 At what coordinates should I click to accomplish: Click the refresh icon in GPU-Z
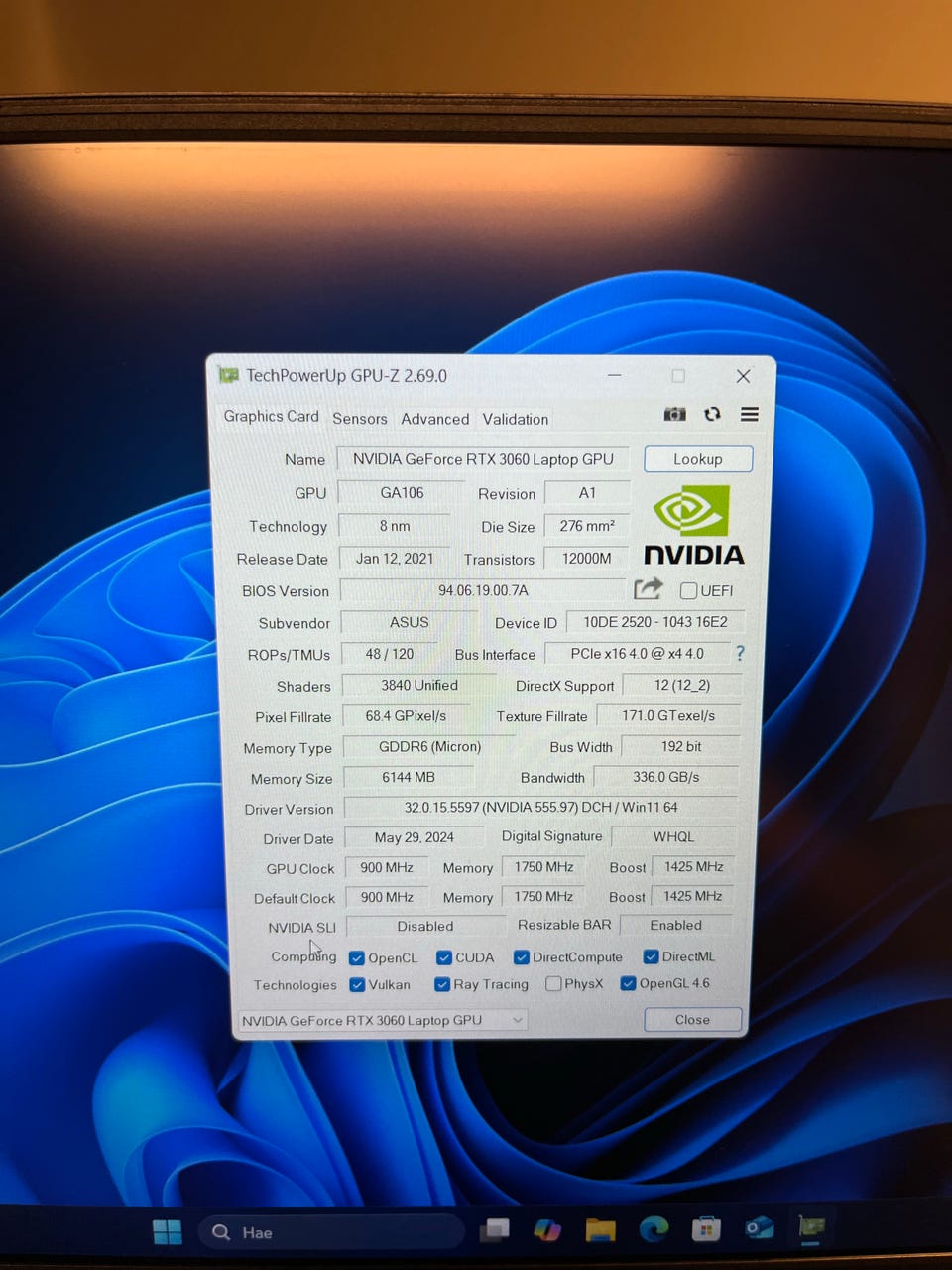click(x=712, y=414)
